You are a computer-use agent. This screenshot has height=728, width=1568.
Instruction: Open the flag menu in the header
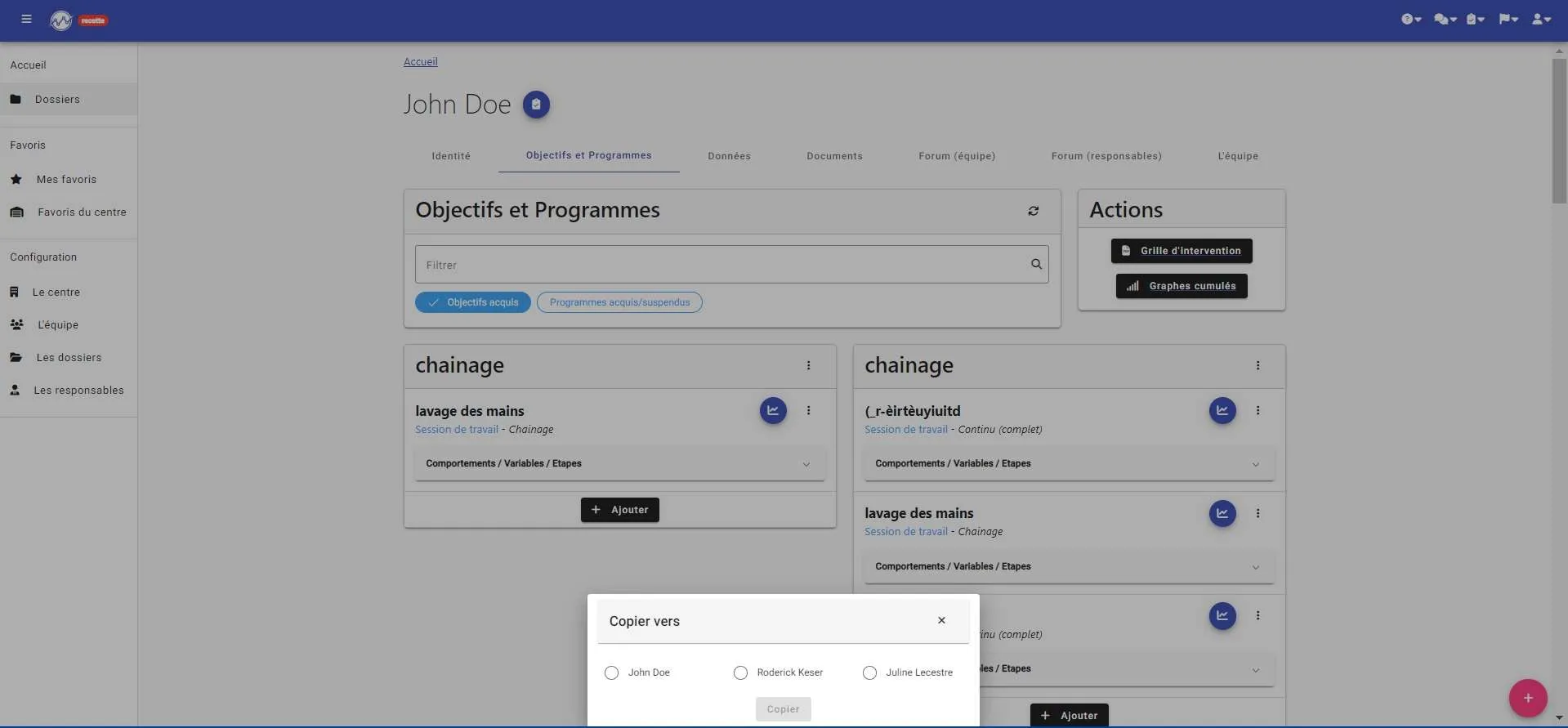1508,19
